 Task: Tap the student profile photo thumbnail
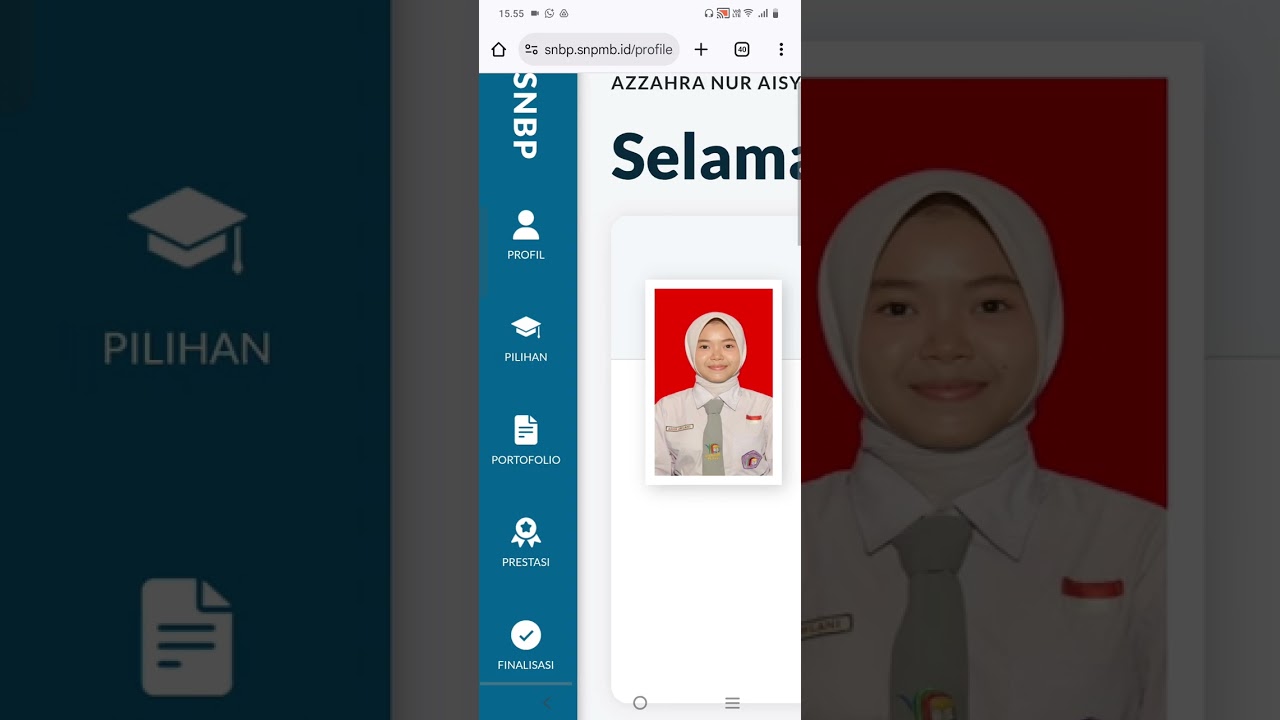point(713,382)
